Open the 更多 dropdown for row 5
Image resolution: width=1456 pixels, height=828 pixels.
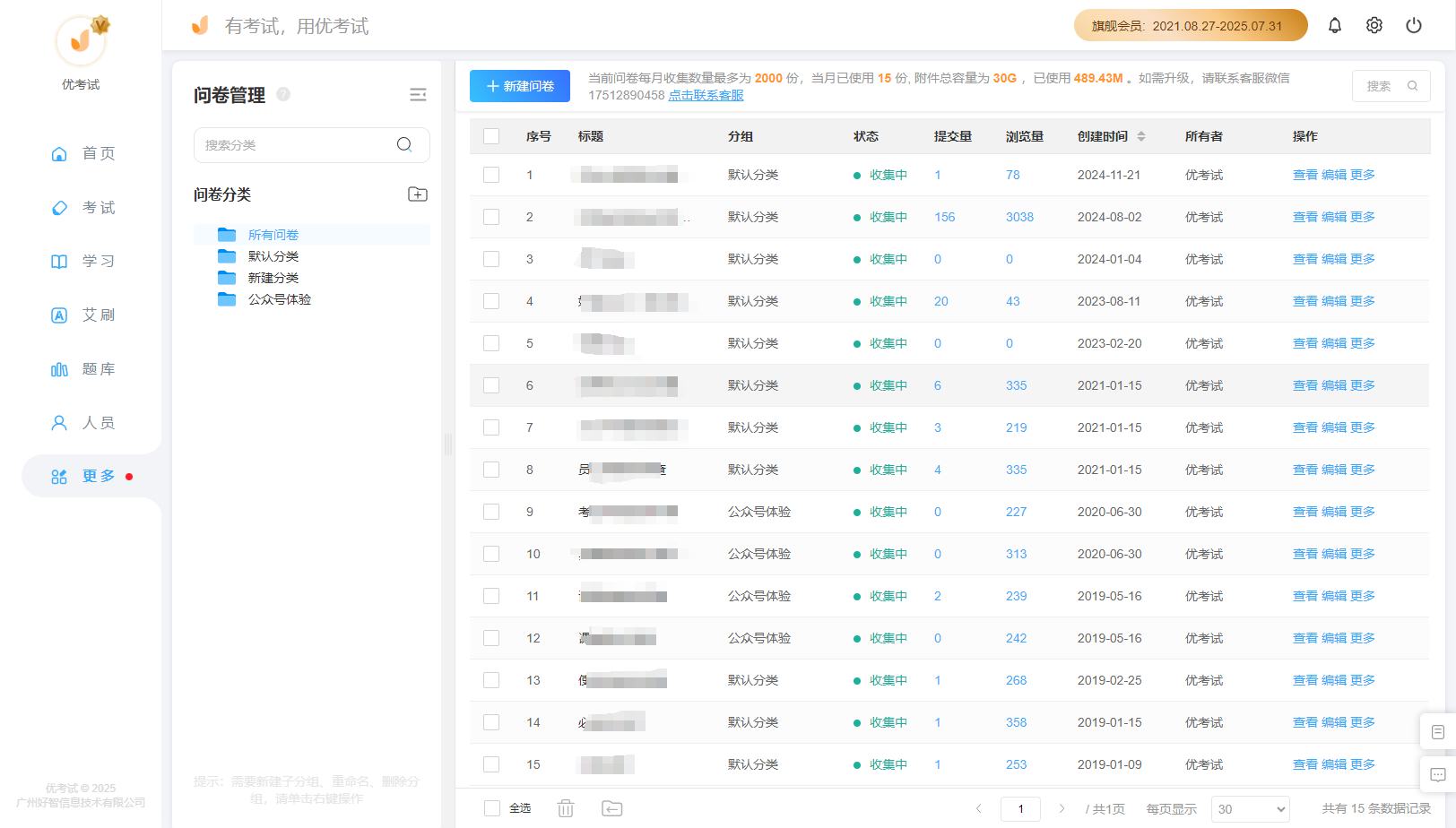[x=1363, y=343]
